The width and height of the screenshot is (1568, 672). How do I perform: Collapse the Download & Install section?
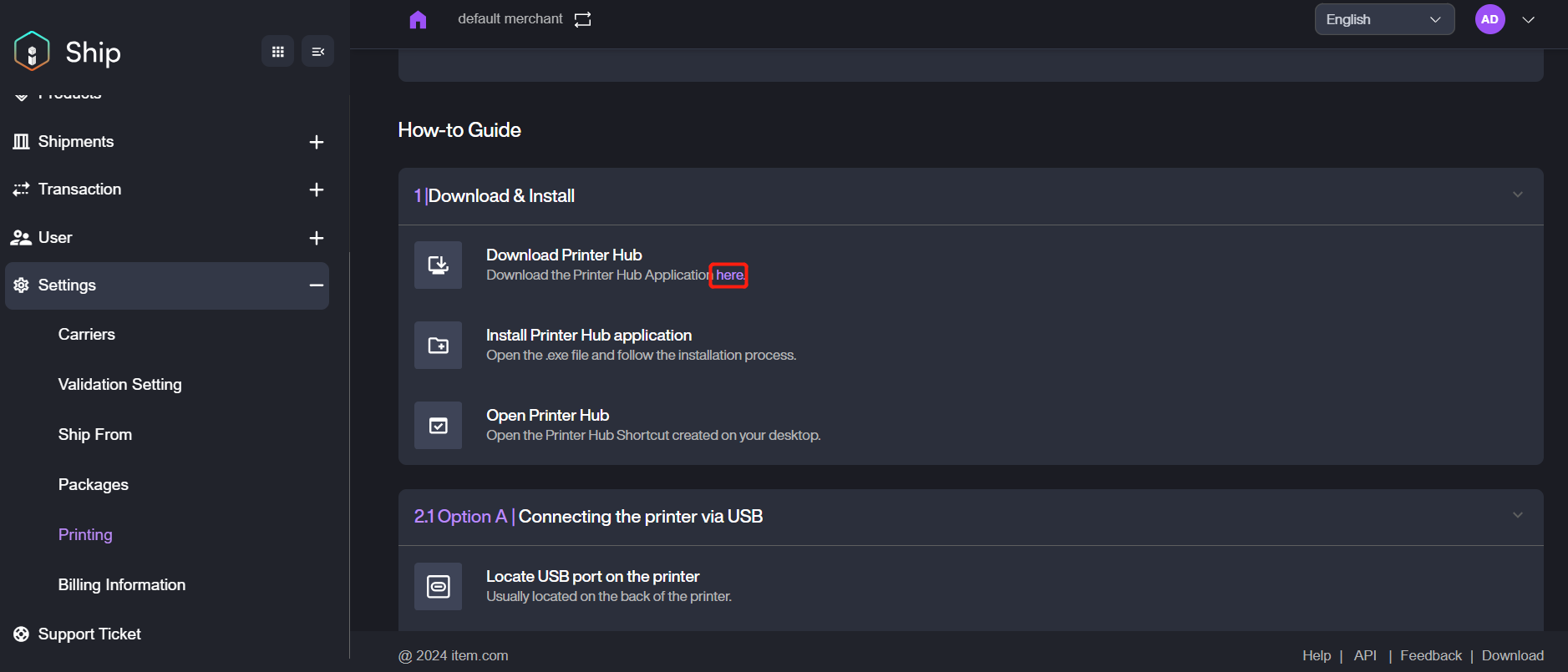[1517, 195]
